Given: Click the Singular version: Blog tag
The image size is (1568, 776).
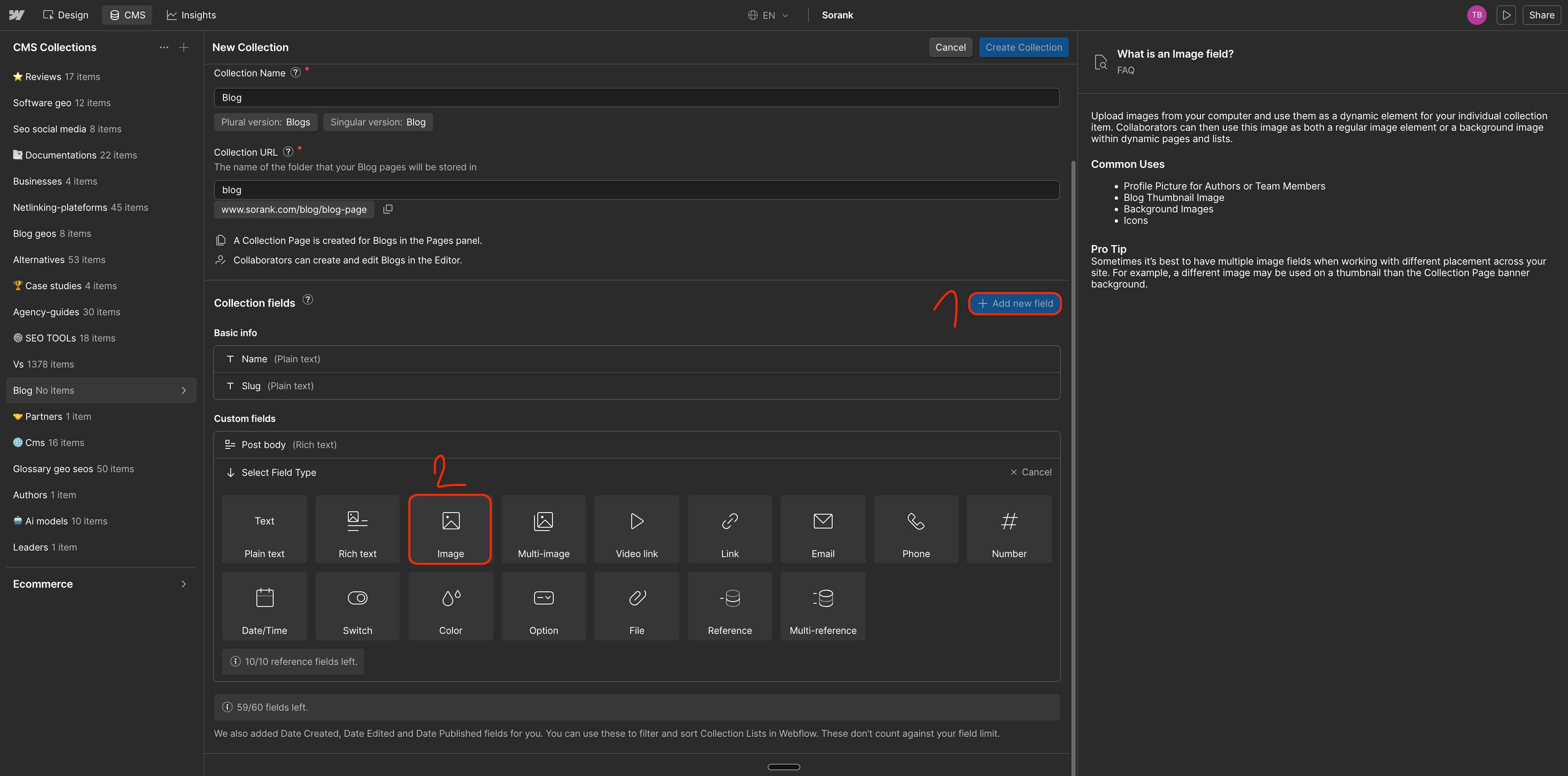Looking at the screenshot, I should point(378,122).
